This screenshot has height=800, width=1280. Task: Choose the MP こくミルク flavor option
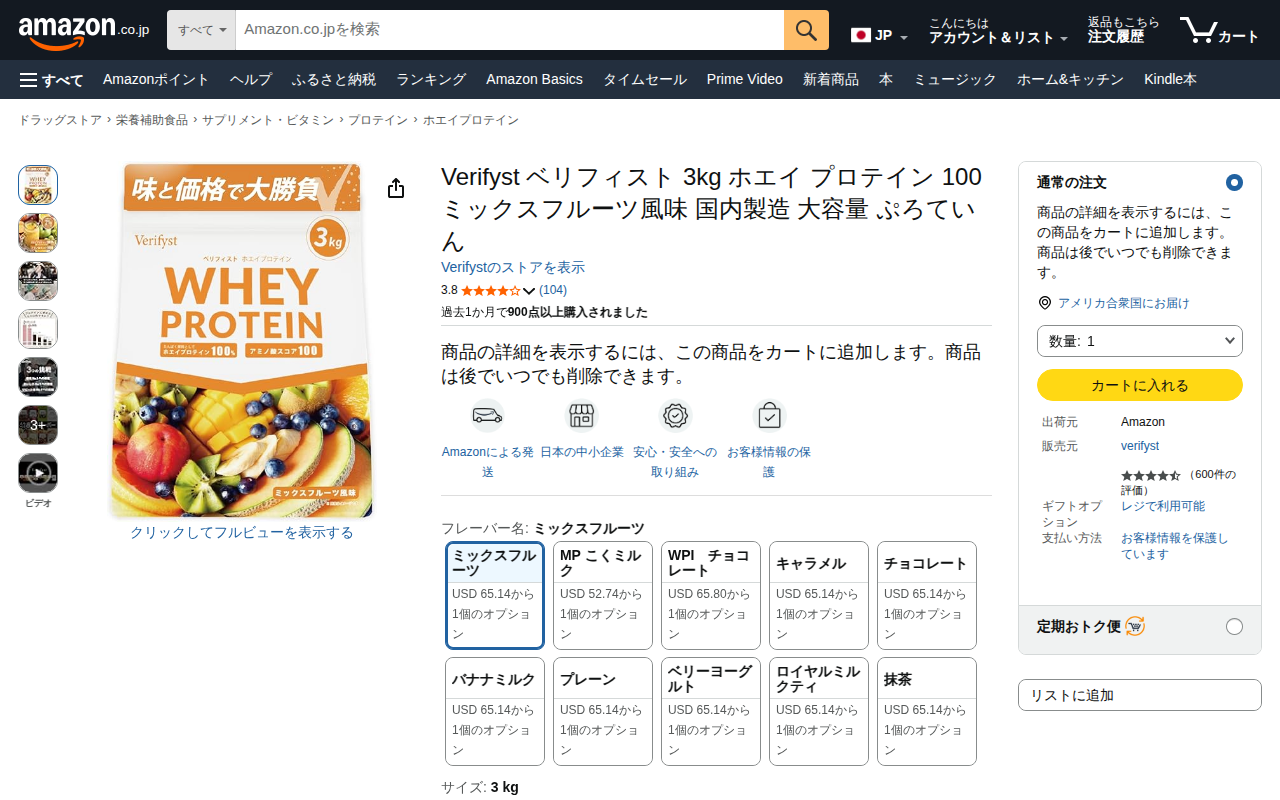click(x=603, y=595)
